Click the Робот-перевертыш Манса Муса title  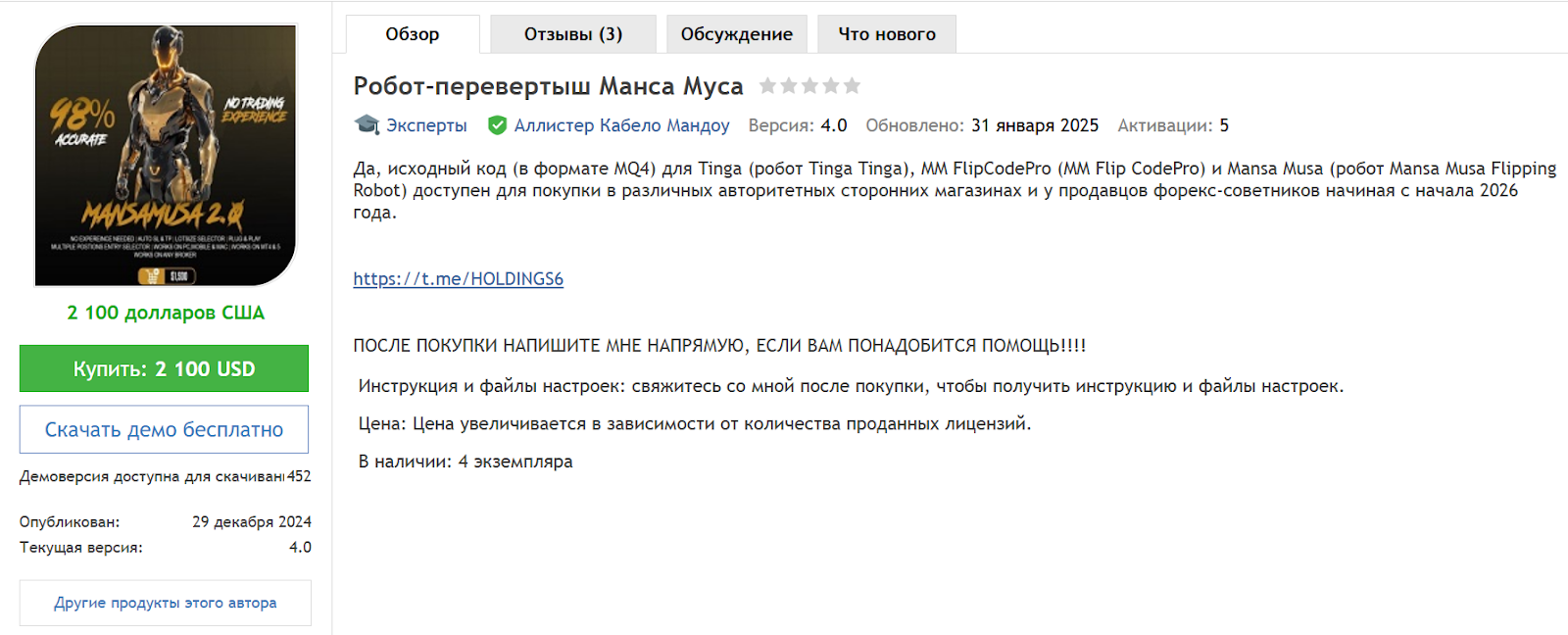click(x=548, y=86)
